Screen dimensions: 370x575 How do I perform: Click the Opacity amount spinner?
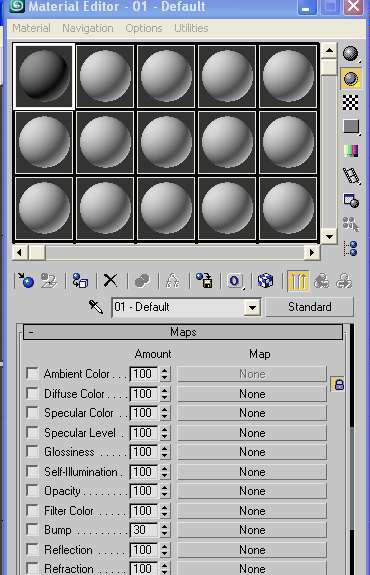(165, 491)
